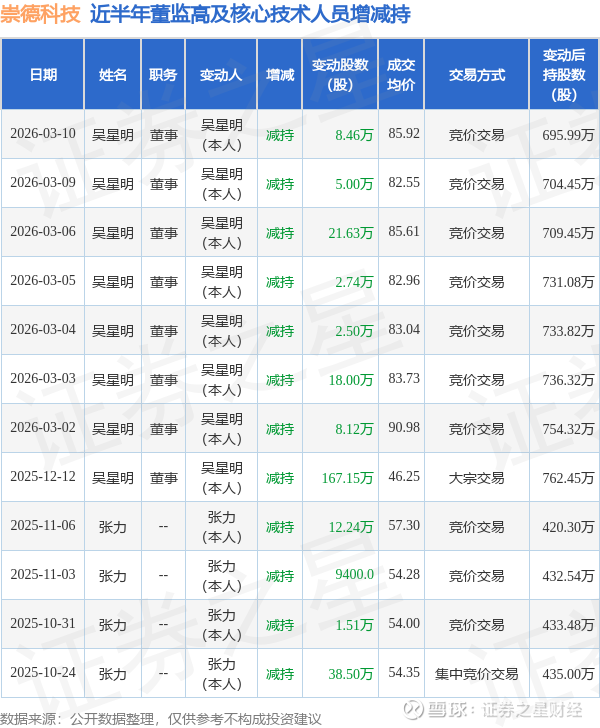Click the holdings value 731.08万

click(x=568, y=282)
